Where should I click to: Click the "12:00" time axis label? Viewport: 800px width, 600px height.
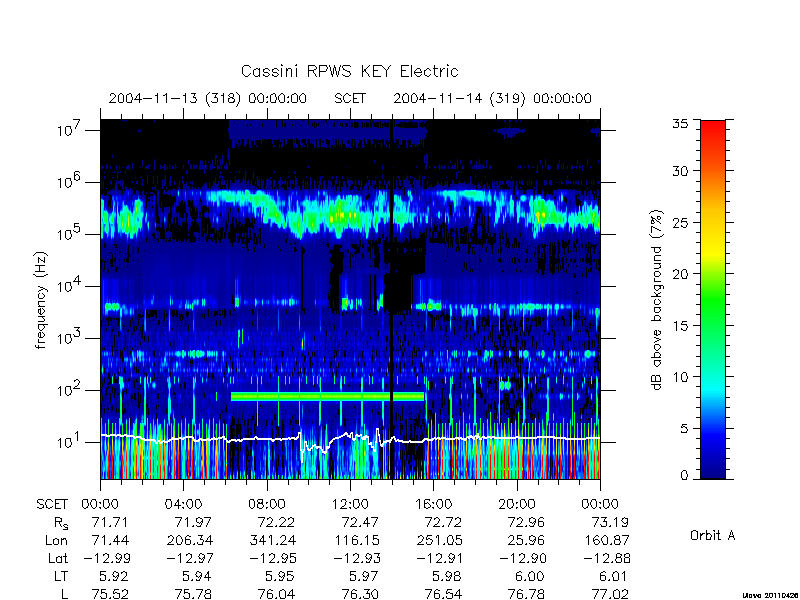click(x=350, y=505)
